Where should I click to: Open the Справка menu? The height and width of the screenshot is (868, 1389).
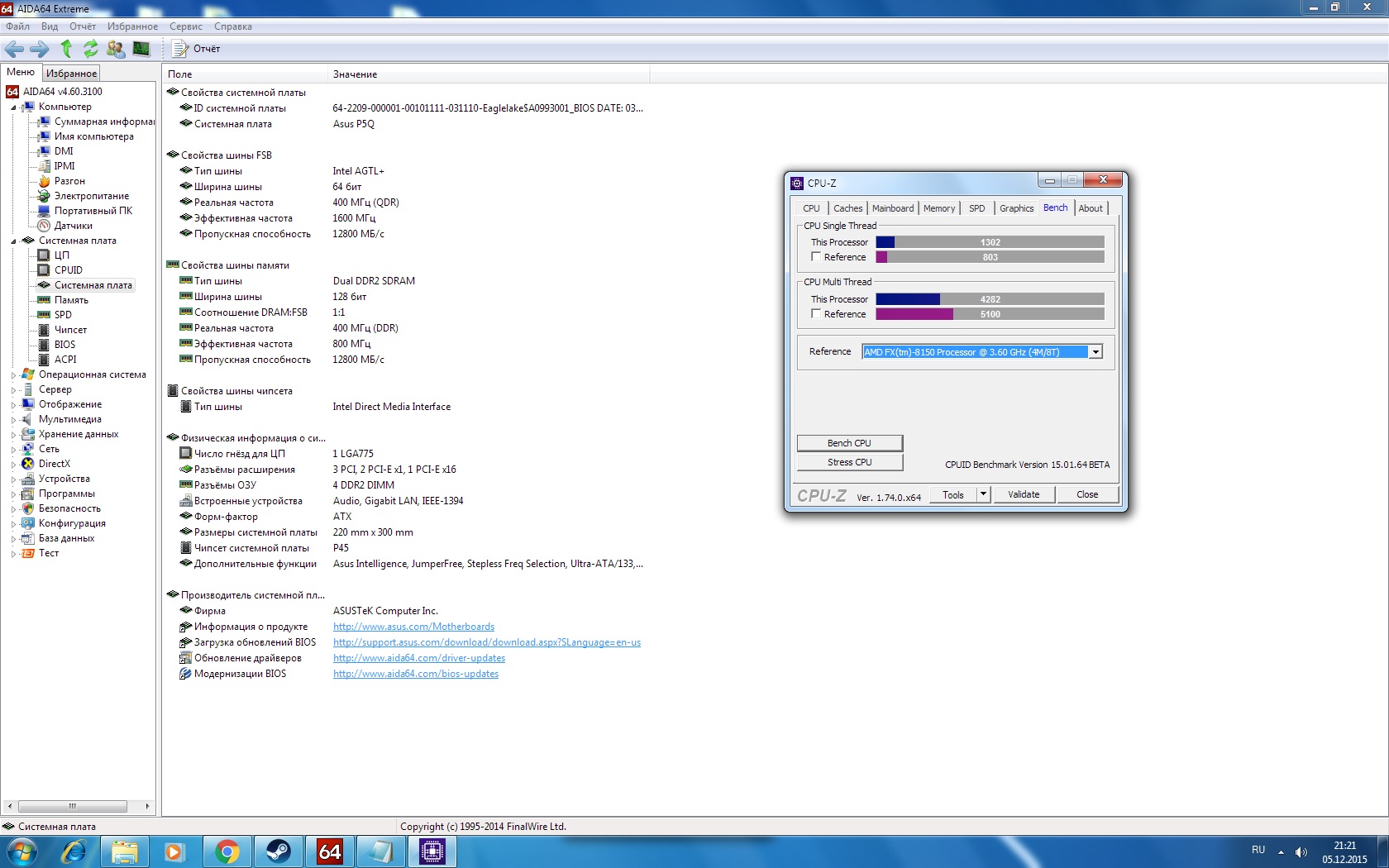tap(233, 26)
